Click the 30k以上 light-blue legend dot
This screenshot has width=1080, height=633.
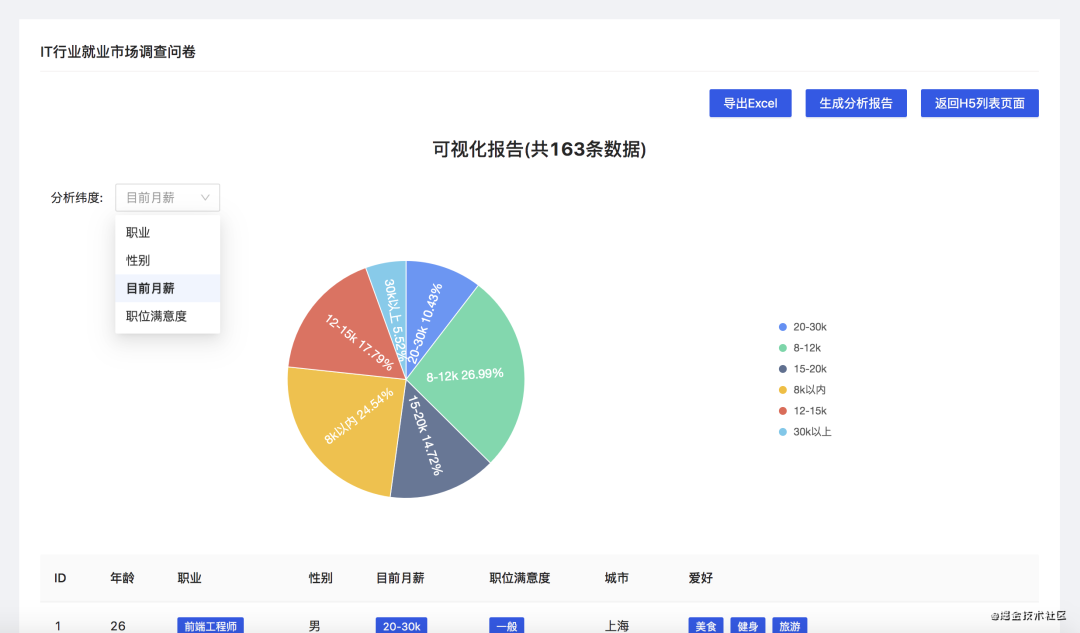click(782, 432)
